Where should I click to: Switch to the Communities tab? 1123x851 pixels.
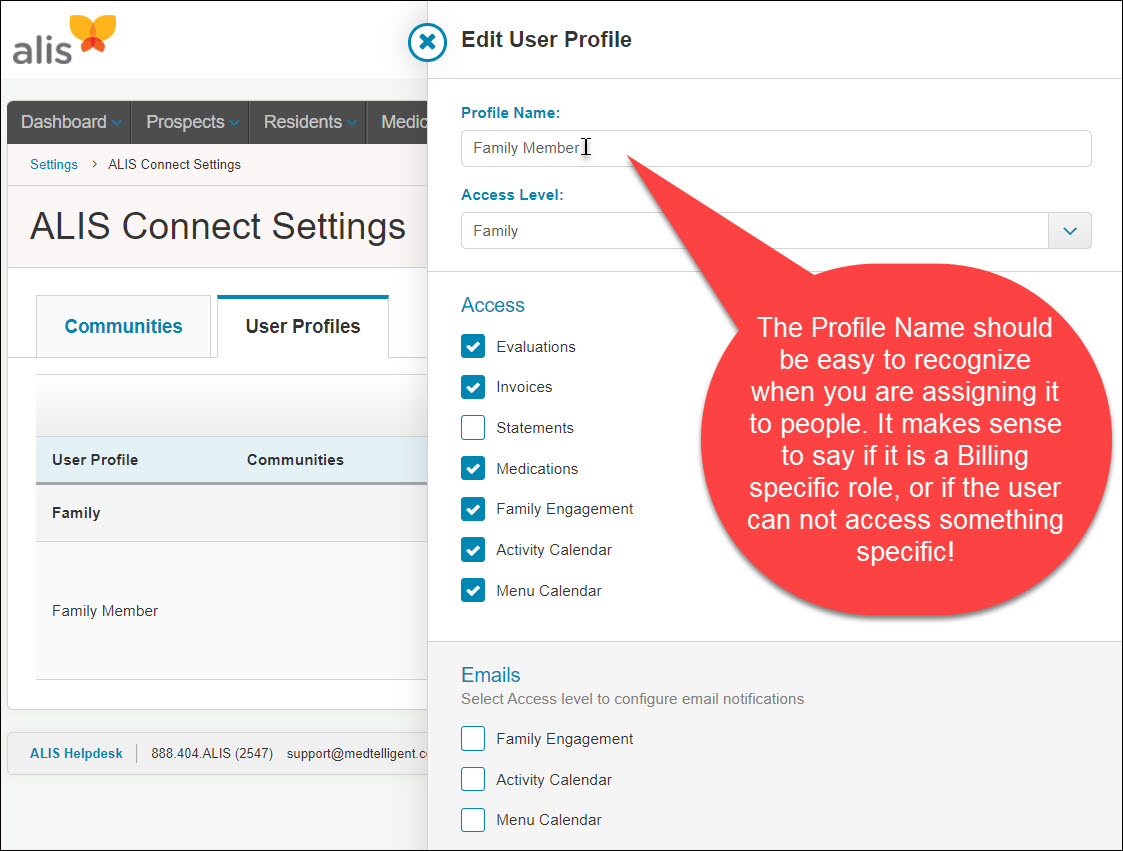tap(123, 326)
